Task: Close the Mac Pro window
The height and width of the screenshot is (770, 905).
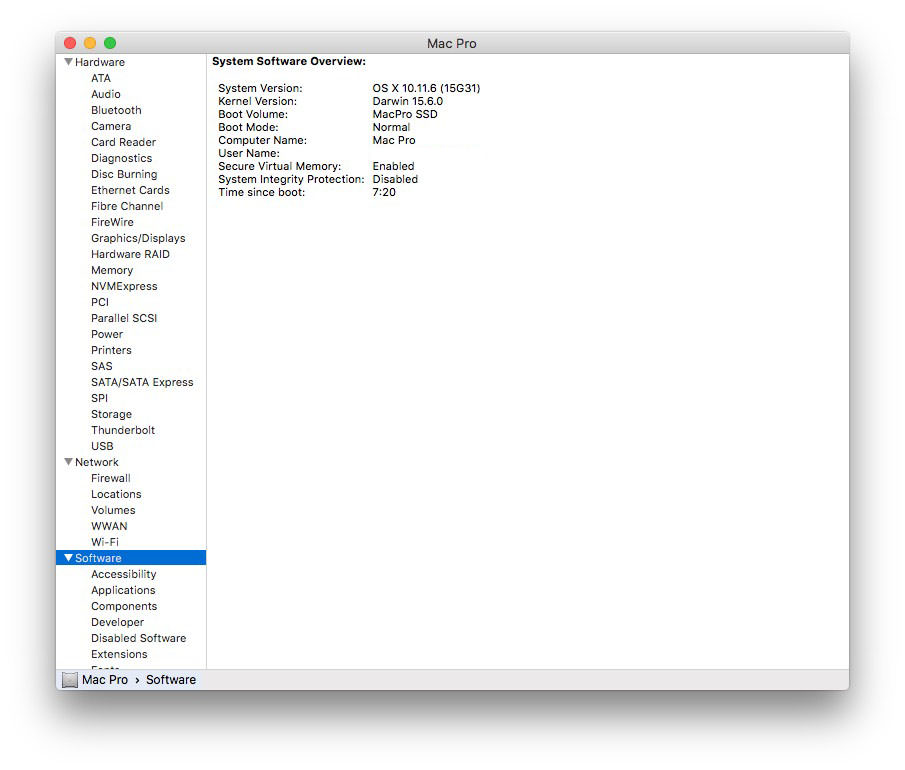Action: [x=70, y=43]
